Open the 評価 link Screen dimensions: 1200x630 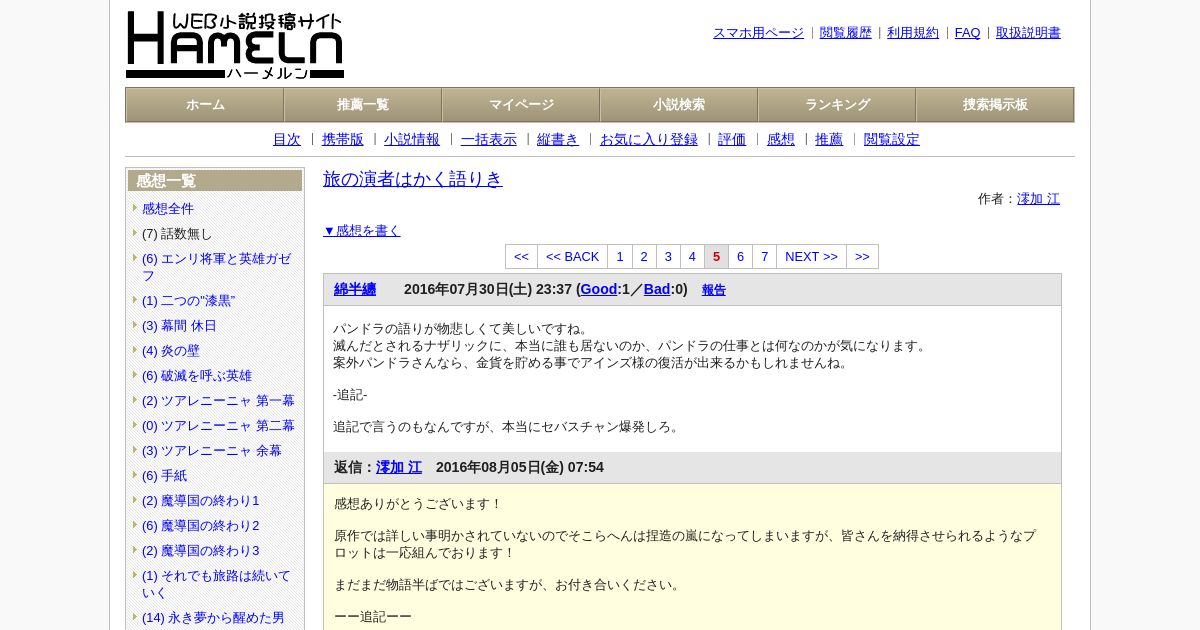732,140
